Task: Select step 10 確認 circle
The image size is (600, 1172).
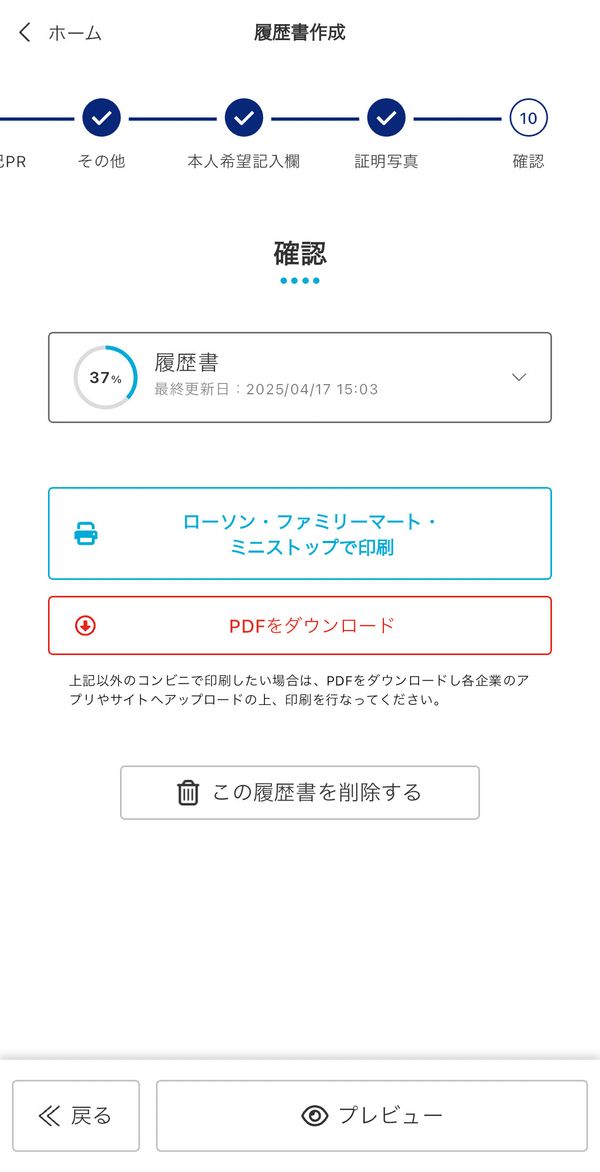Action: pos(528,117)
